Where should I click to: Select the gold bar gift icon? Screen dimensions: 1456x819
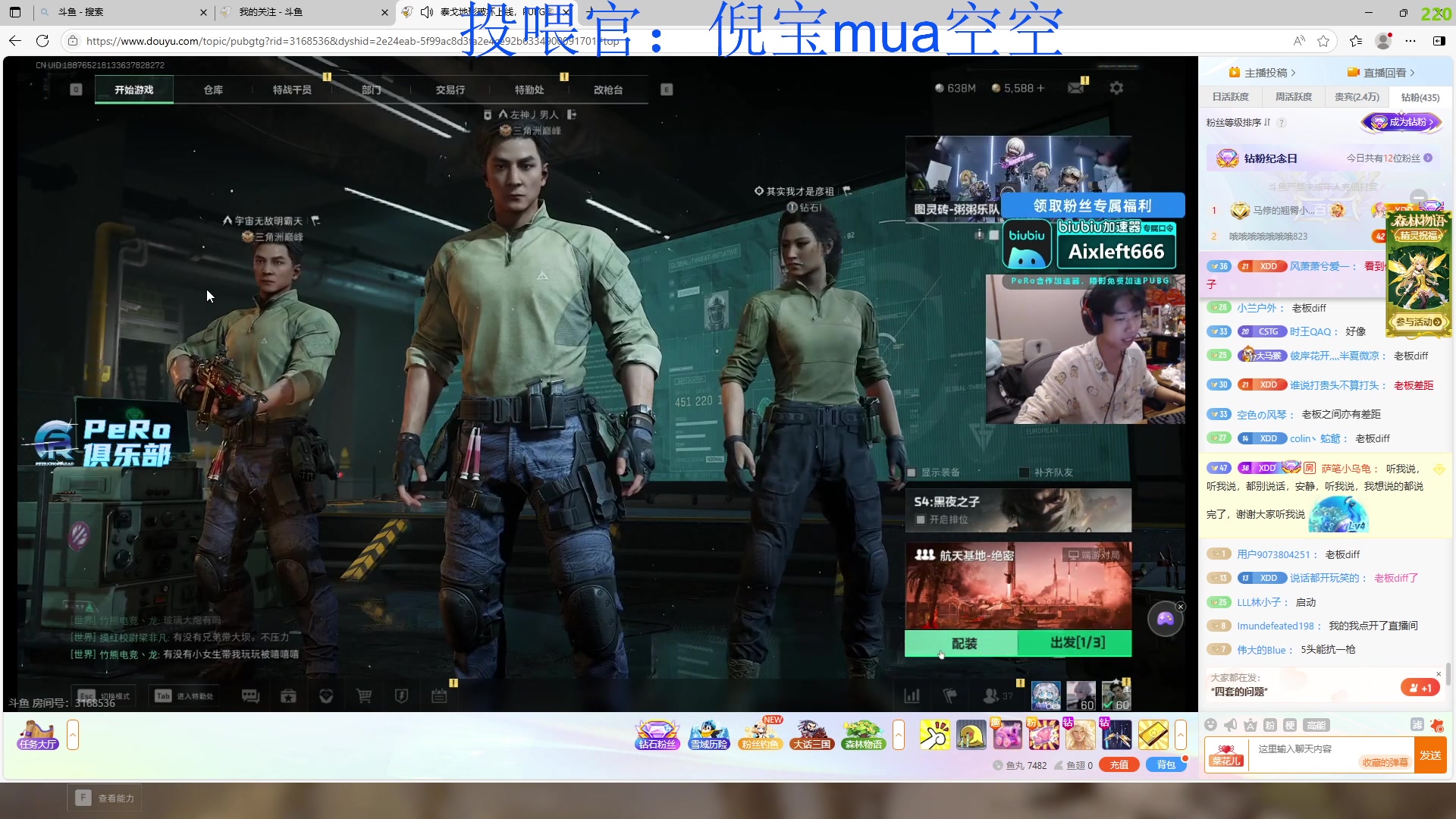(1153, 735)
